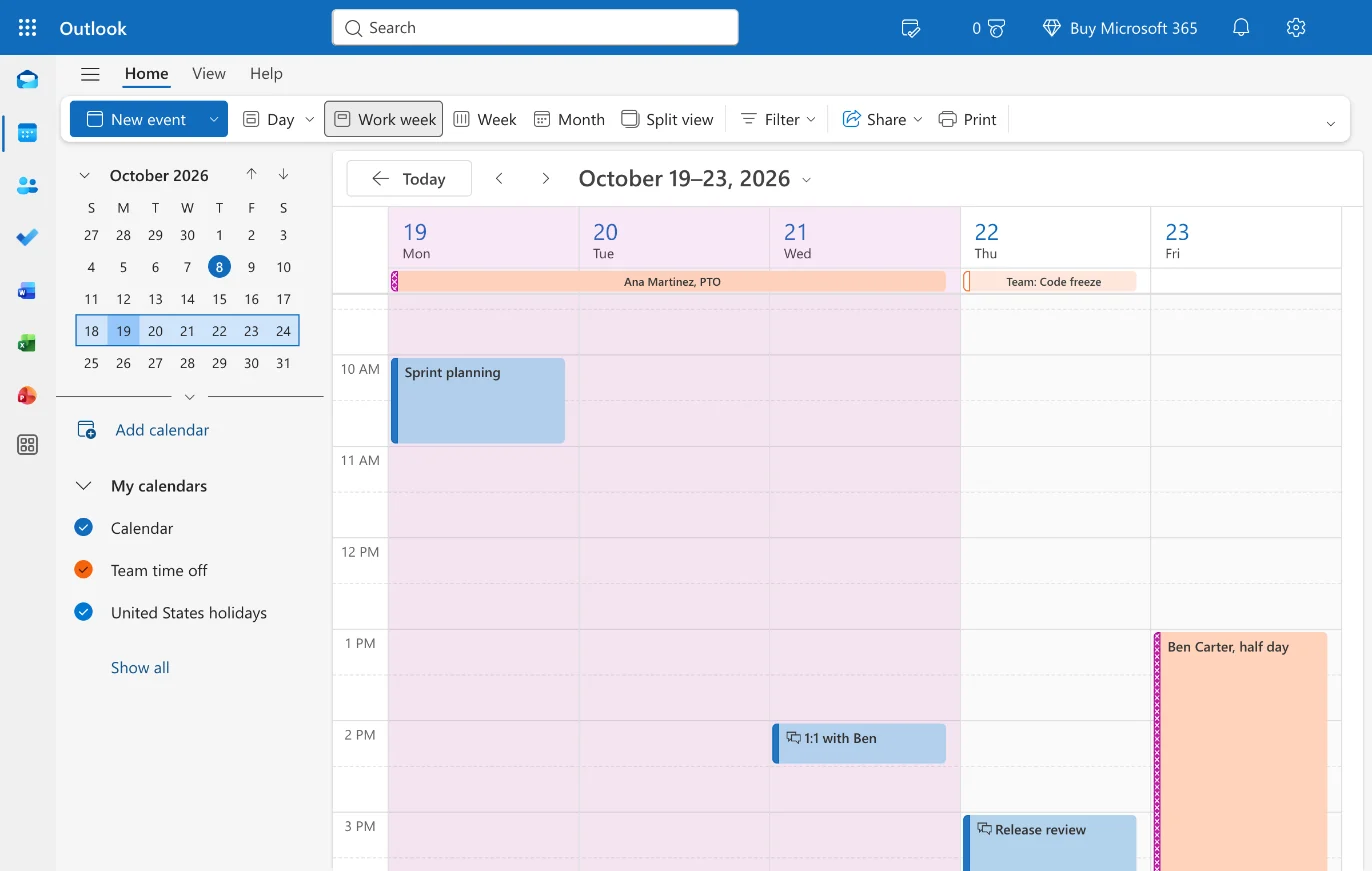Open Mail from the left rail

(x=27, y=80)
